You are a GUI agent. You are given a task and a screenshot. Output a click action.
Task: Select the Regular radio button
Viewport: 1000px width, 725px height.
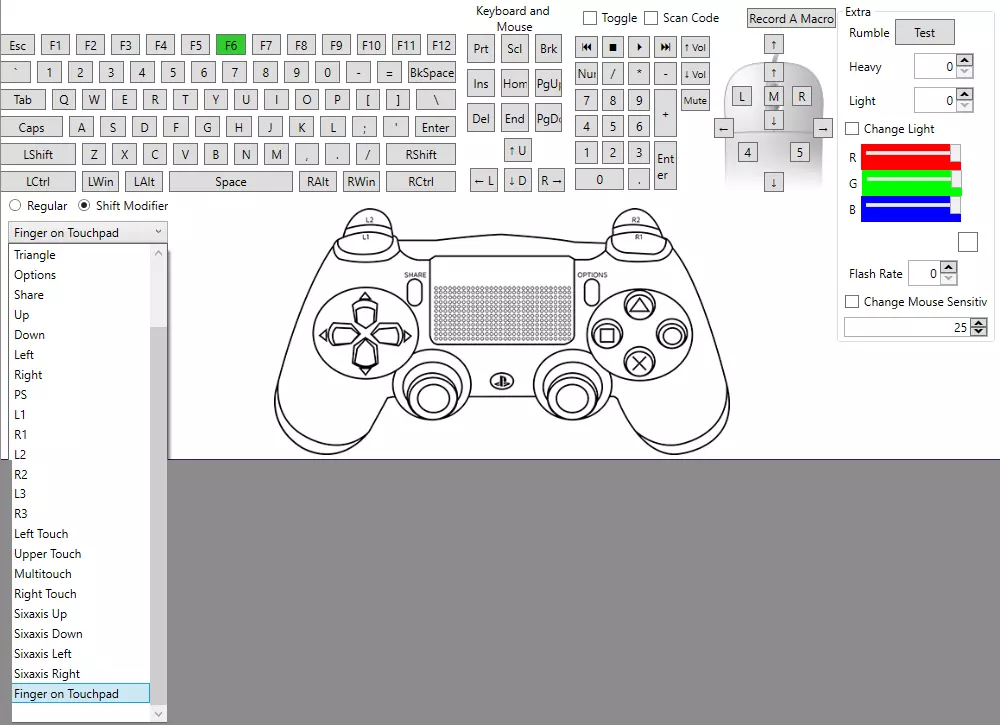click(x=15, y=205)
